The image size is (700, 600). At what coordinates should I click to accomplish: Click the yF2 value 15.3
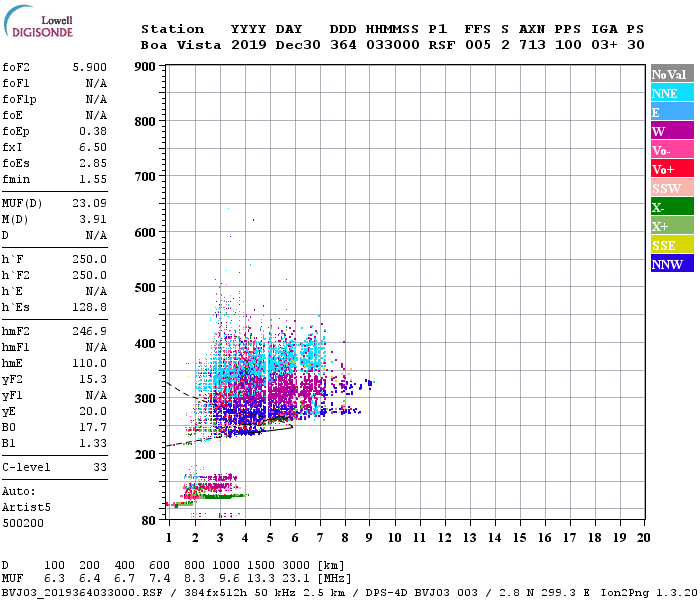coord(93,379)
